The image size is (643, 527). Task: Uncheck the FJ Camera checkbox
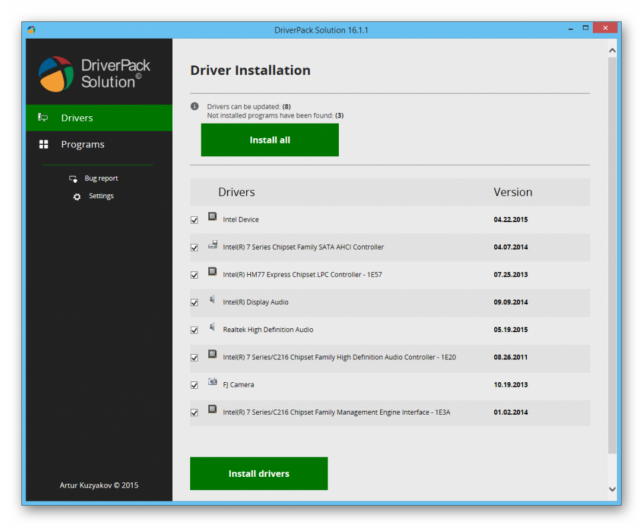194,385
